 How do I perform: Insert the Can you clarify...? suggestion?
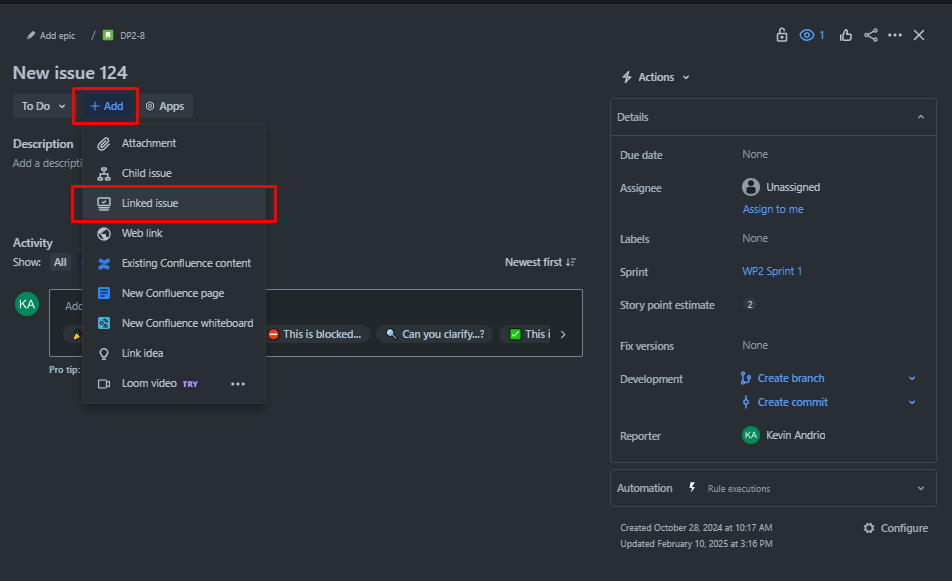tap(435, 334)
